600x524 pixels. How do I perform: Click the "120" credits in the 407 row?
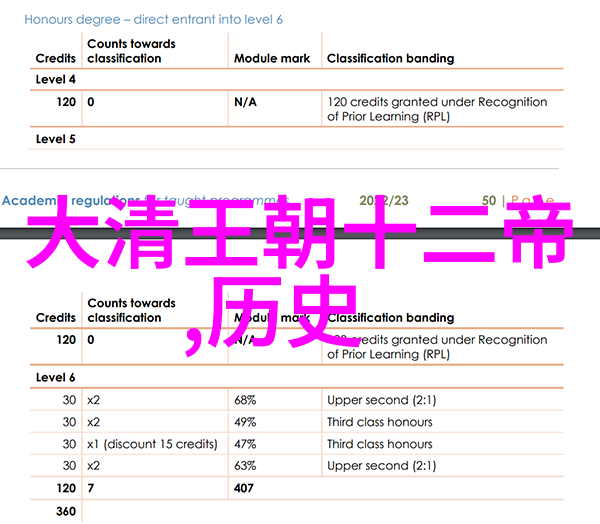point(66,488)
